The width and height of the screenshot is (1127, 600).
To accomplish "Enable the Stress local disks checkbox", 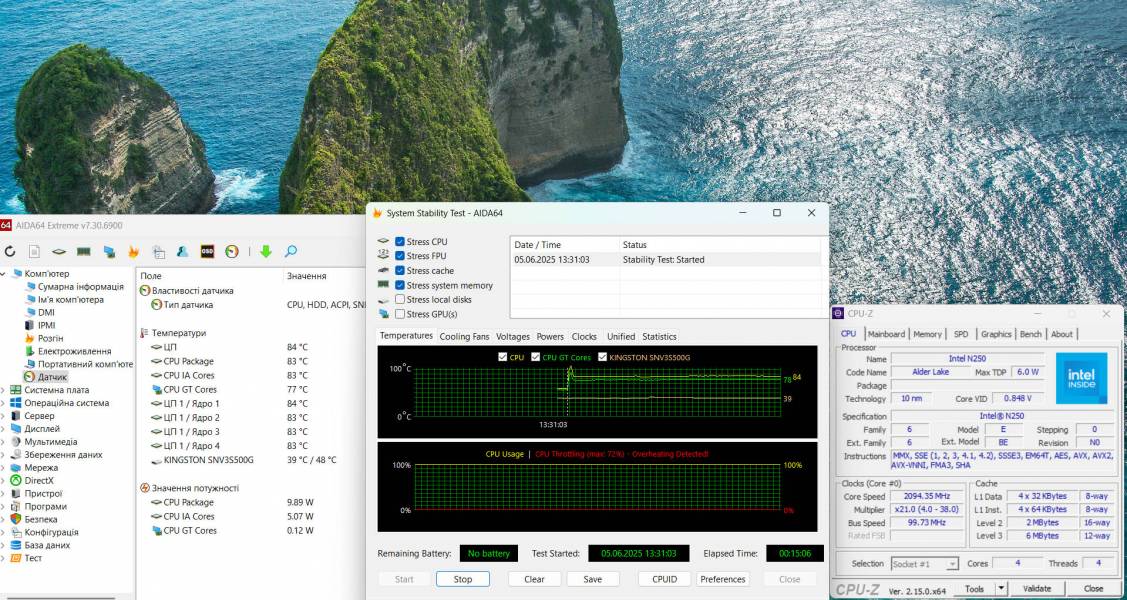I will pos(400,300).
